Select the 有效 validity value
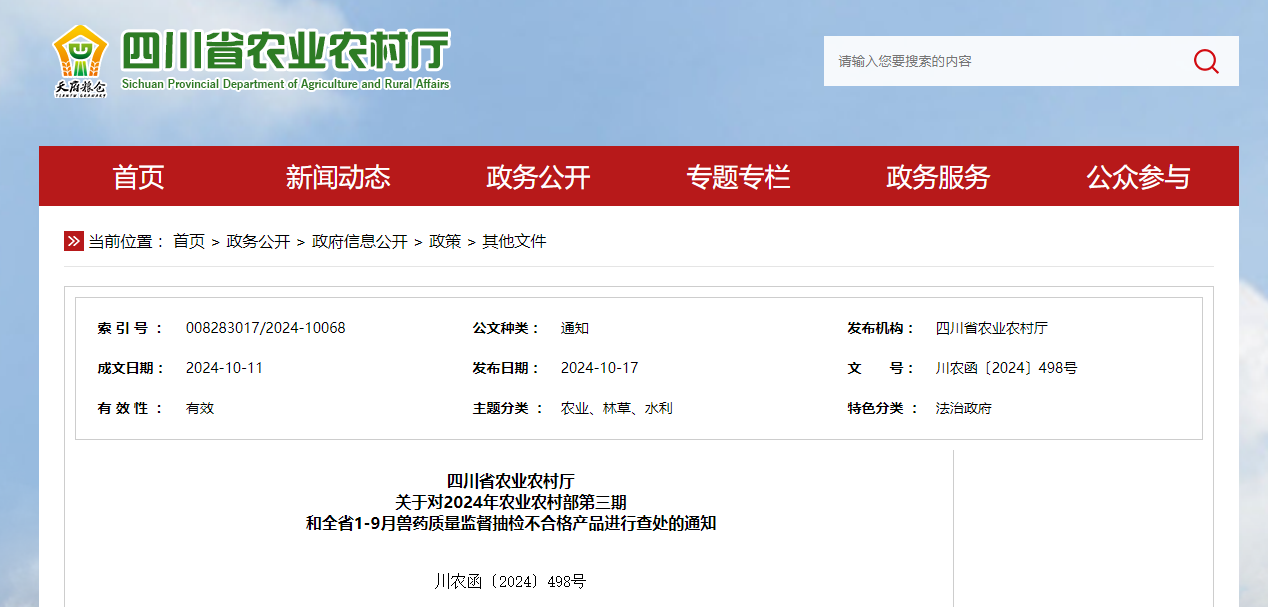Viewport: 1268px width, 607px height. [200, 408]
